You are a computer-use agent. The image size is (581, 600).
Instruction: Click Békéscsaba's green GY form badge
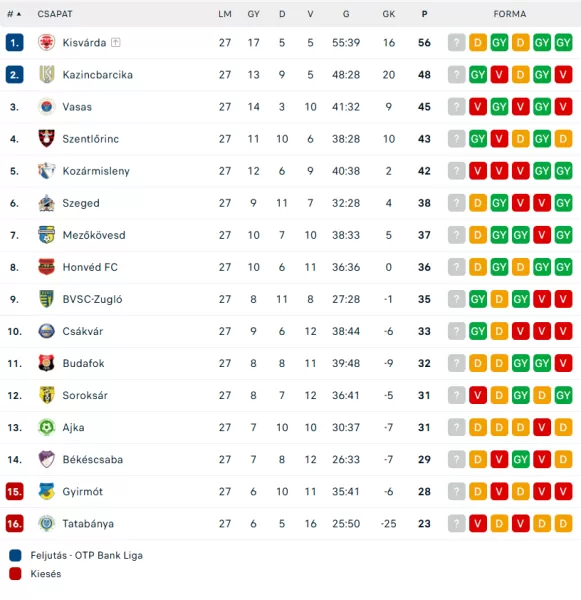(520, 459)
